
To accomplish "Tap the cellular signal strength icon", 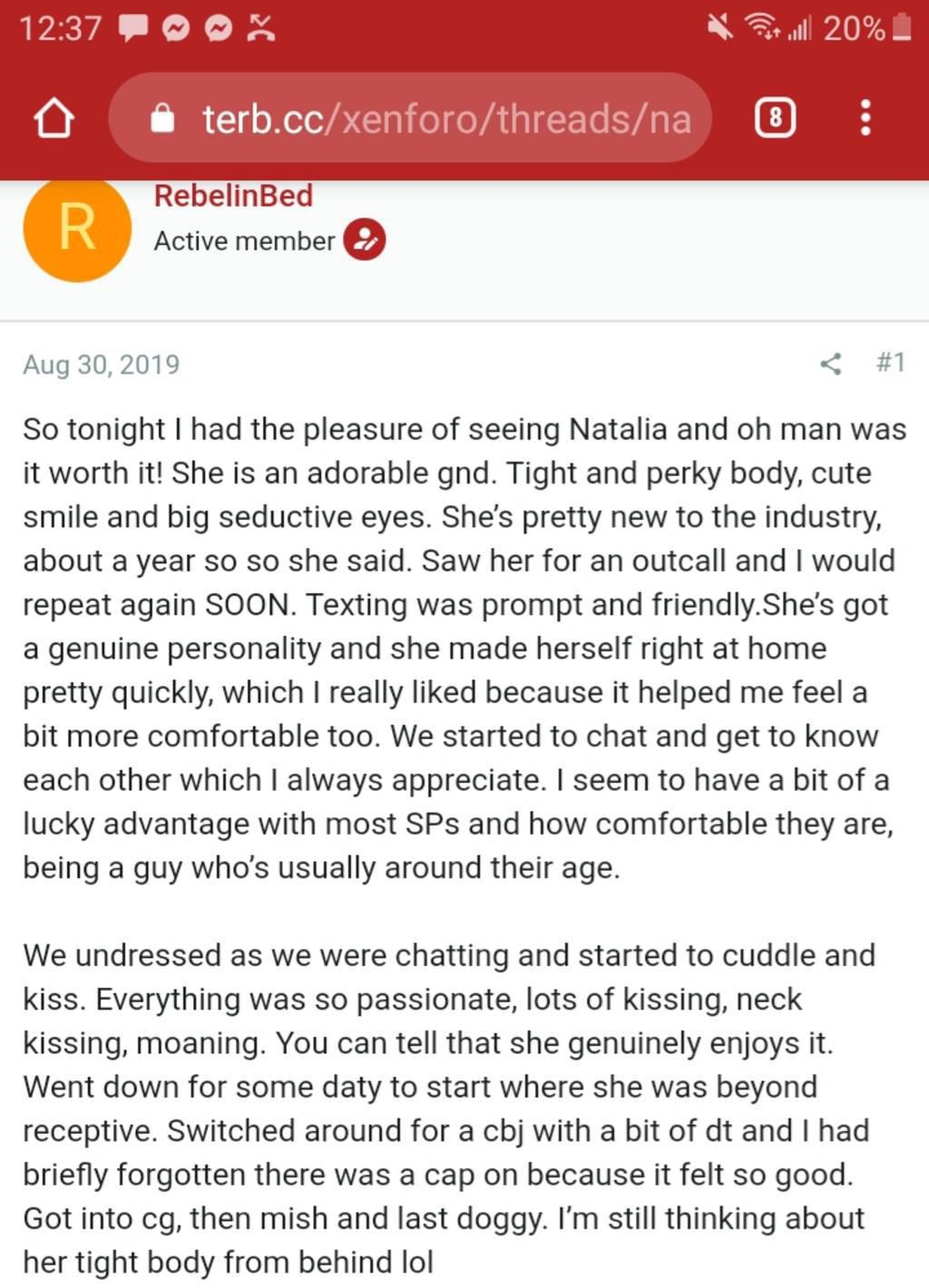I will tap(798, 31).
